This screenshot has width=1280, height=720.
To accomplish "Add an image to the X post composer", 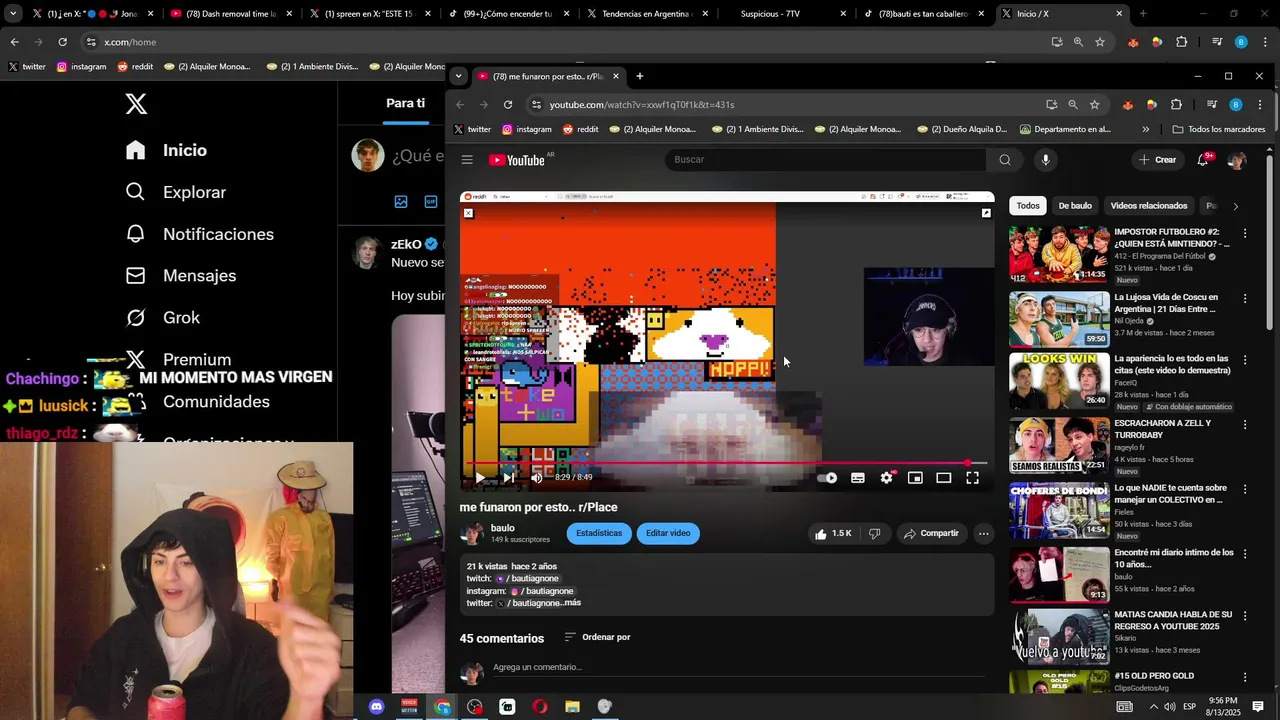I will [401, 201].
